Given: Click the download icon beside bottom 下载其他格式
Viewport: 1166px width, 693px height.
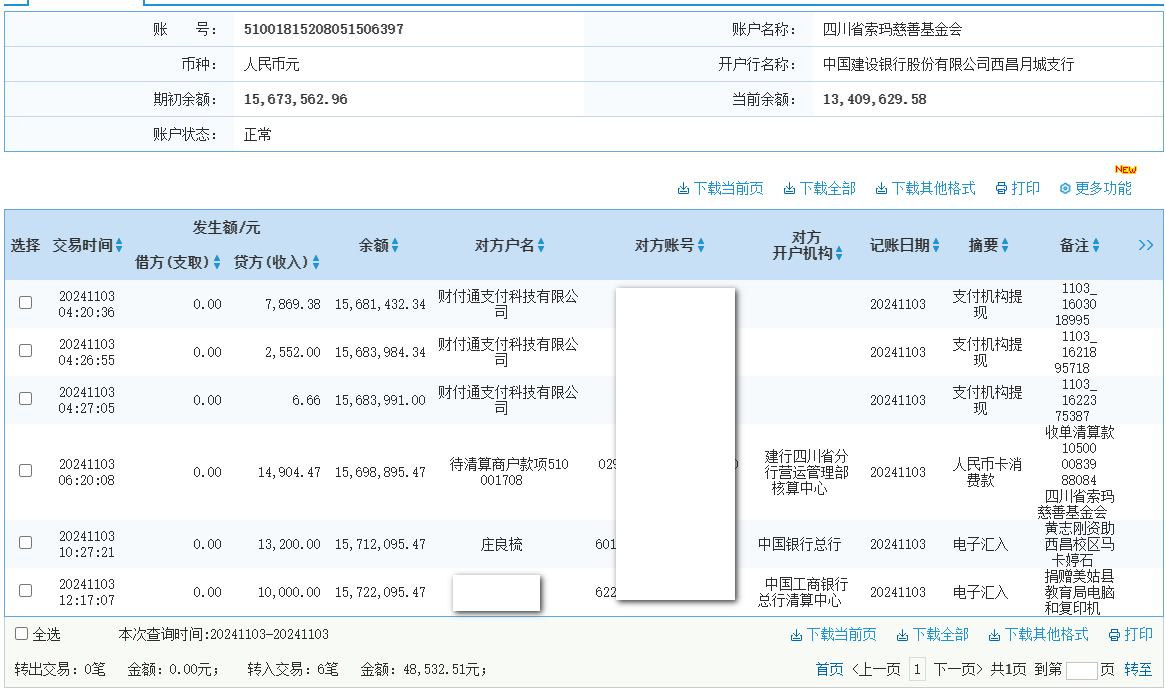Looking at the screenshot, I should pos(993,635).
